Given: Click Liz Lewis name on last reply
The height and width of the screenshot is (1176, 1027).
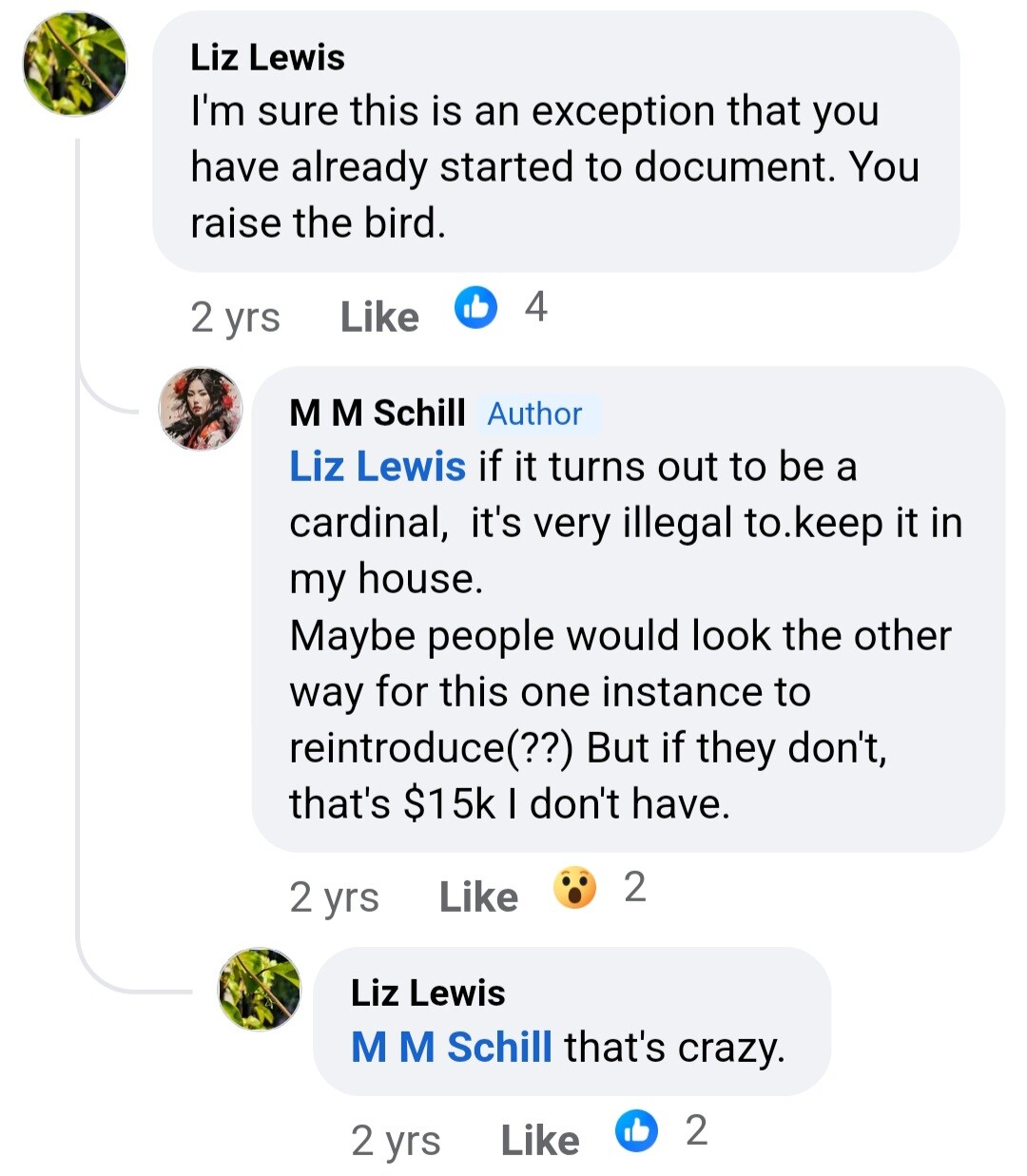Looking at the screenshot, I should point(428,993).
